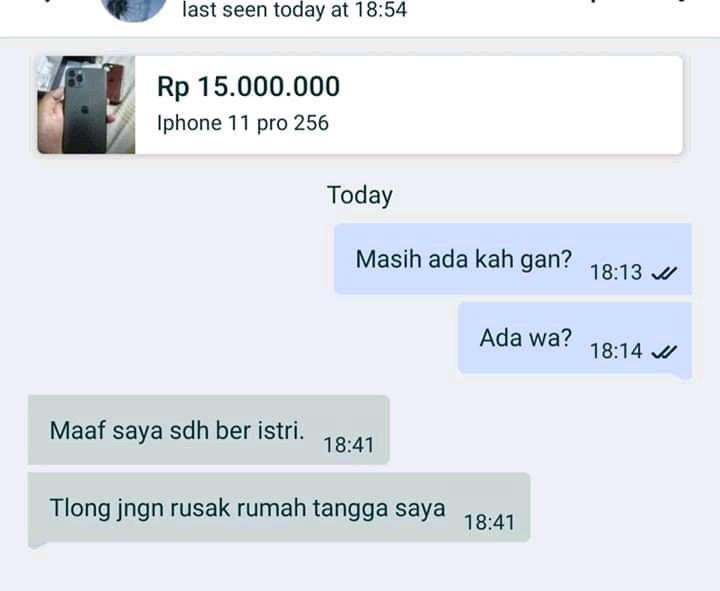
Task: Tap the 'last seen today at 18:54' status
Action: point(295,10)
